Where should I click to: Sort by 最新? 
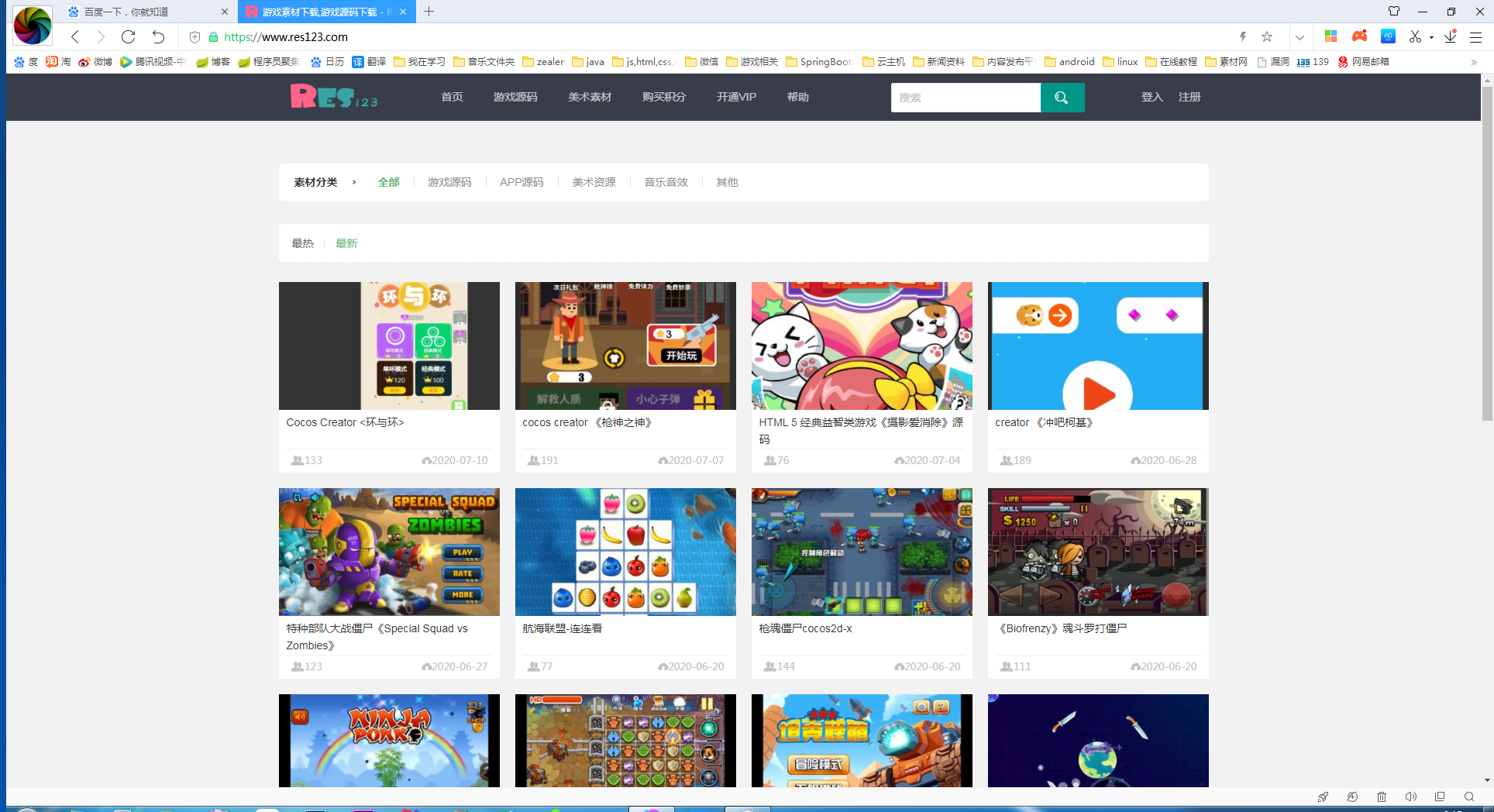(x=346, y=243)
